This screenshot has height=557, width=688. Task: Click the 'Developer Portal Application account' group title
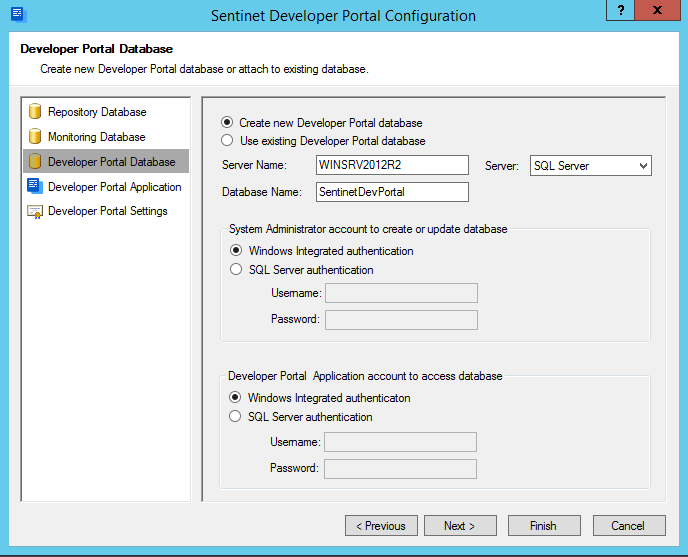(365, 376)
